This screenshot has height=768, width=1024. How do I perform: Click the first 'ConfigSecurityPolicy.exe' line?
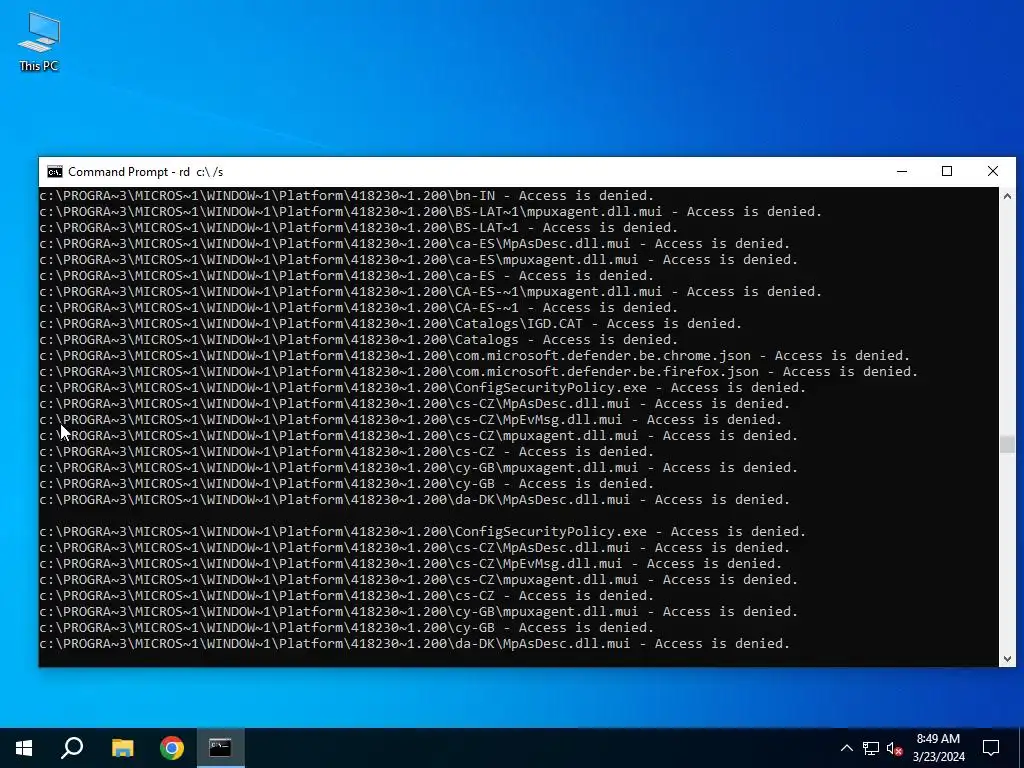(x=423, y=388)
